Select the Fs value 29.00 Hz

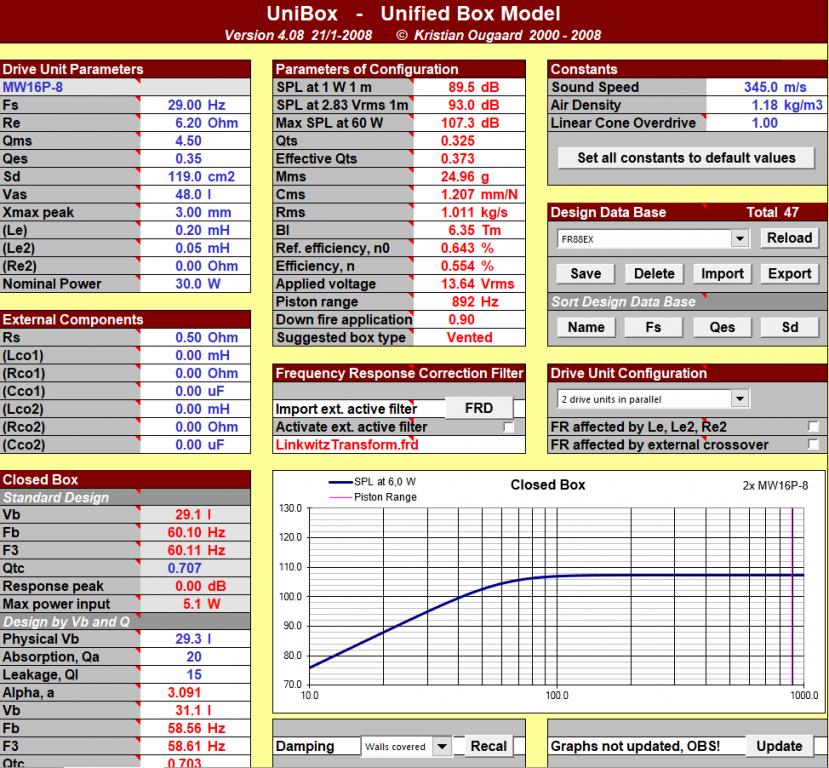(195, 105)
